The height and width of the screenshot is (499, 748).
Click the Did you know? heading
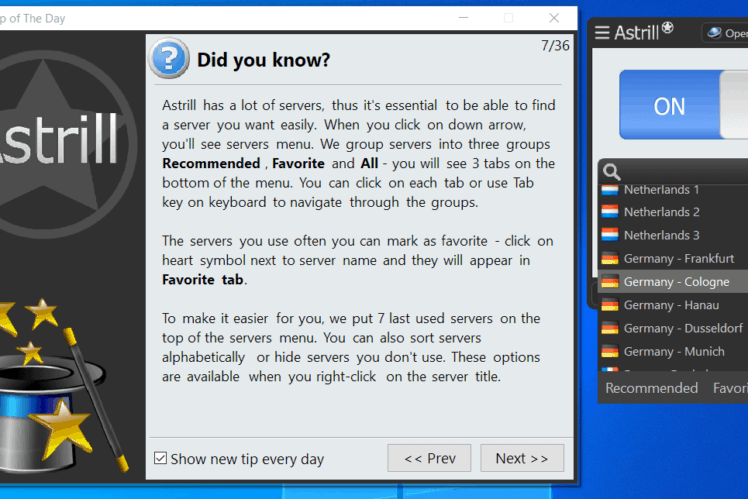tap(263, 60)
